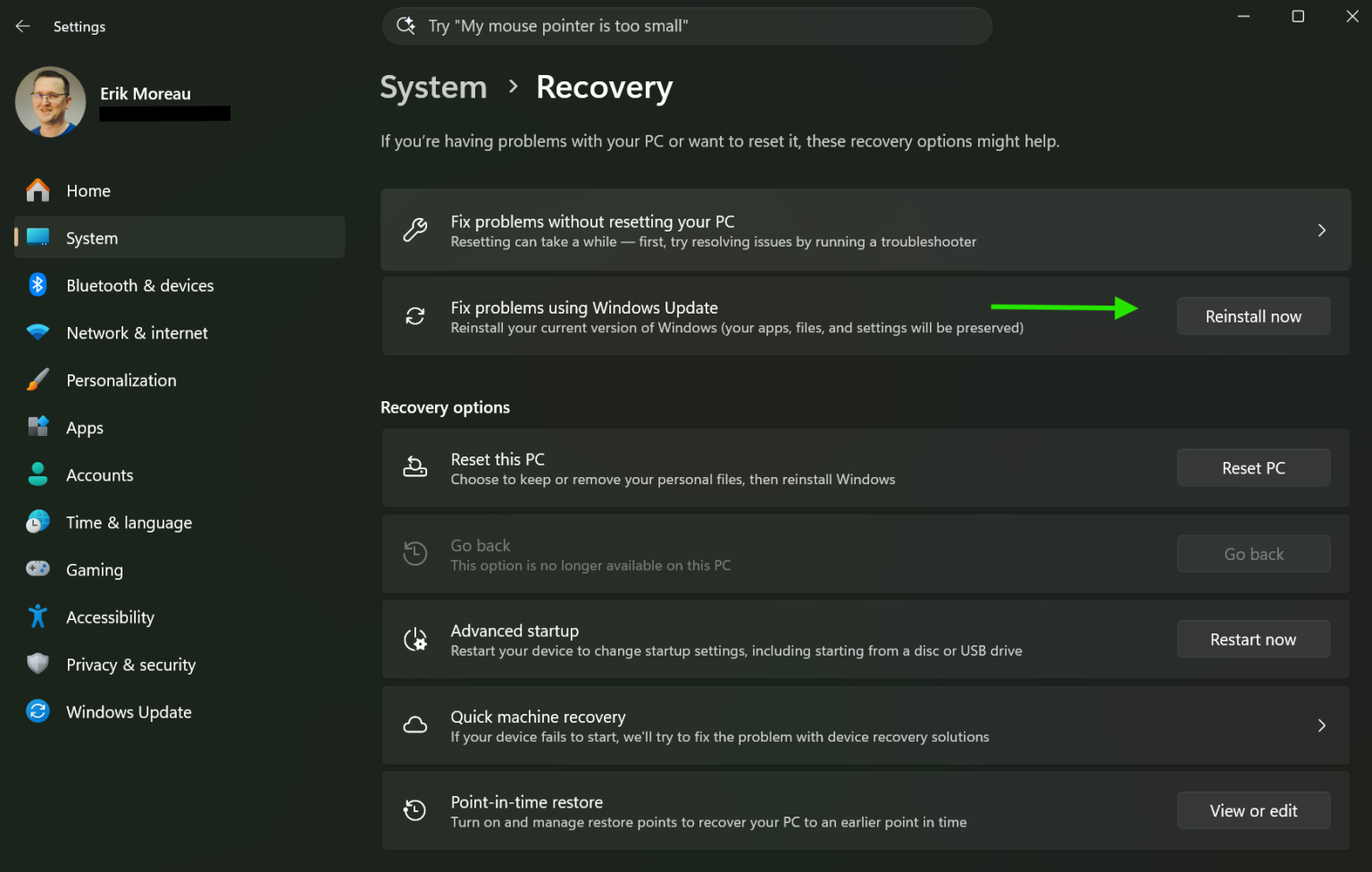This screenshot has width=1372, height=872.
Task: Expand Fix problems without resetting chevron
Action: [1322, 231]
